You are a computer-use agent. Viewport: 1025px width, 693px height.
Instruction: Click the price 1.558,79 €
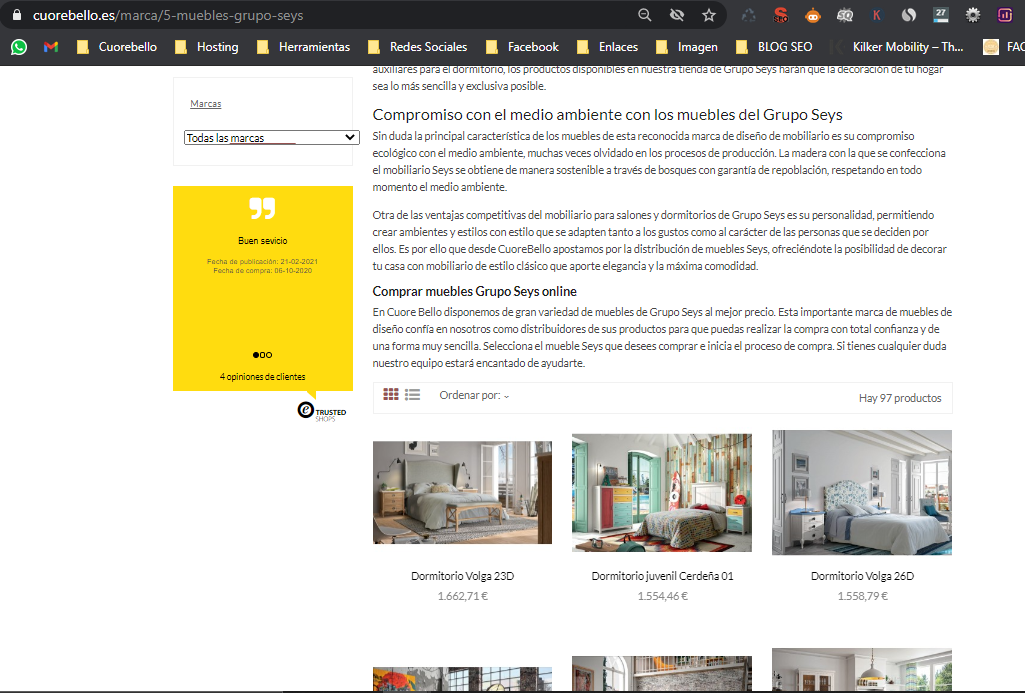tap(863, 596)
